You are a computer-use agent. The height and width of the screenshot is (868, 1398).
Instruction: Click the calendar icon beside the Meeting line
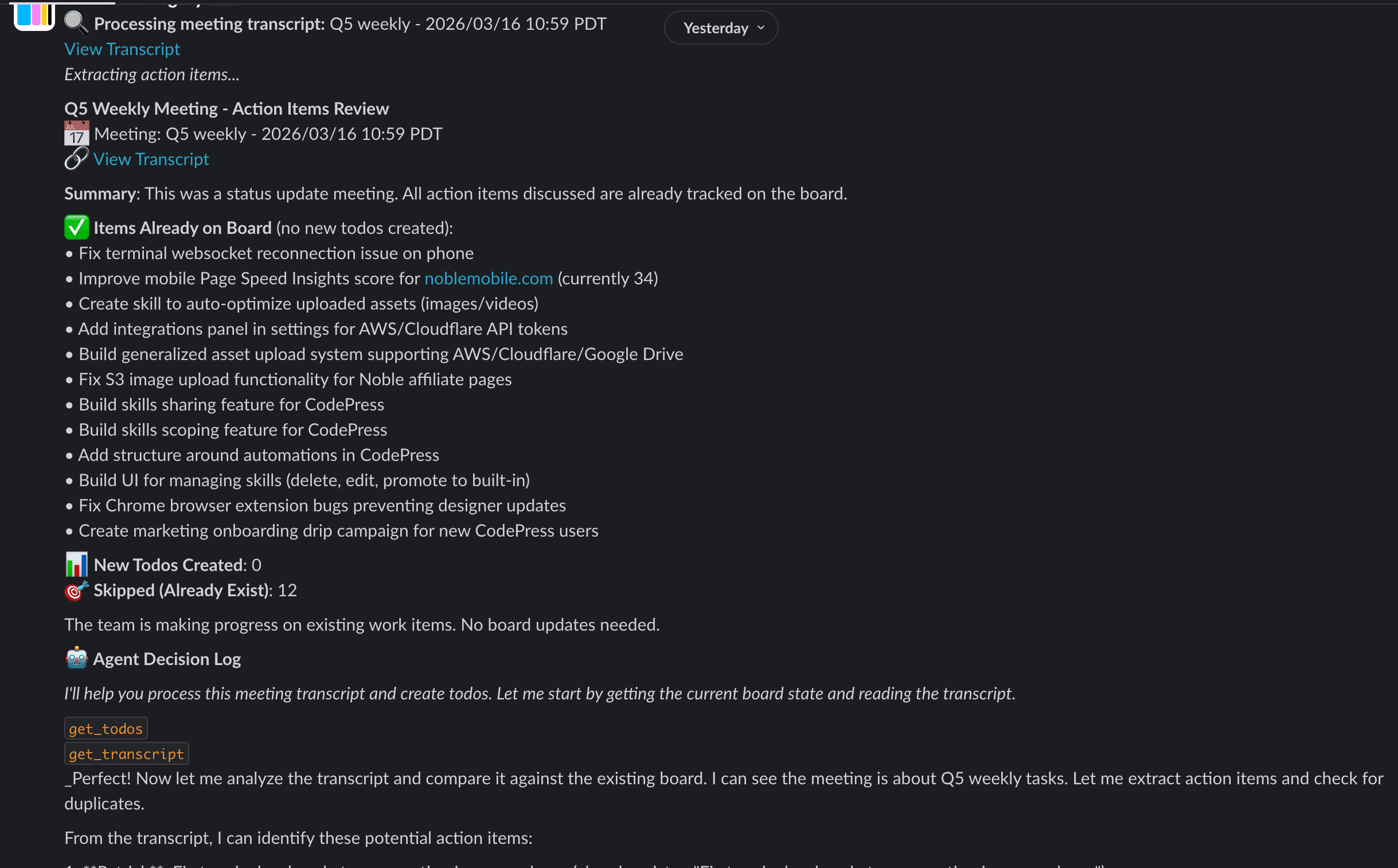[76, 133]
